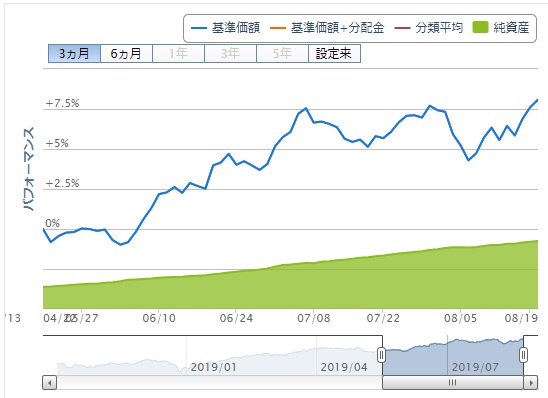Select the 3ヵ月 period tab

click(74, 53)
